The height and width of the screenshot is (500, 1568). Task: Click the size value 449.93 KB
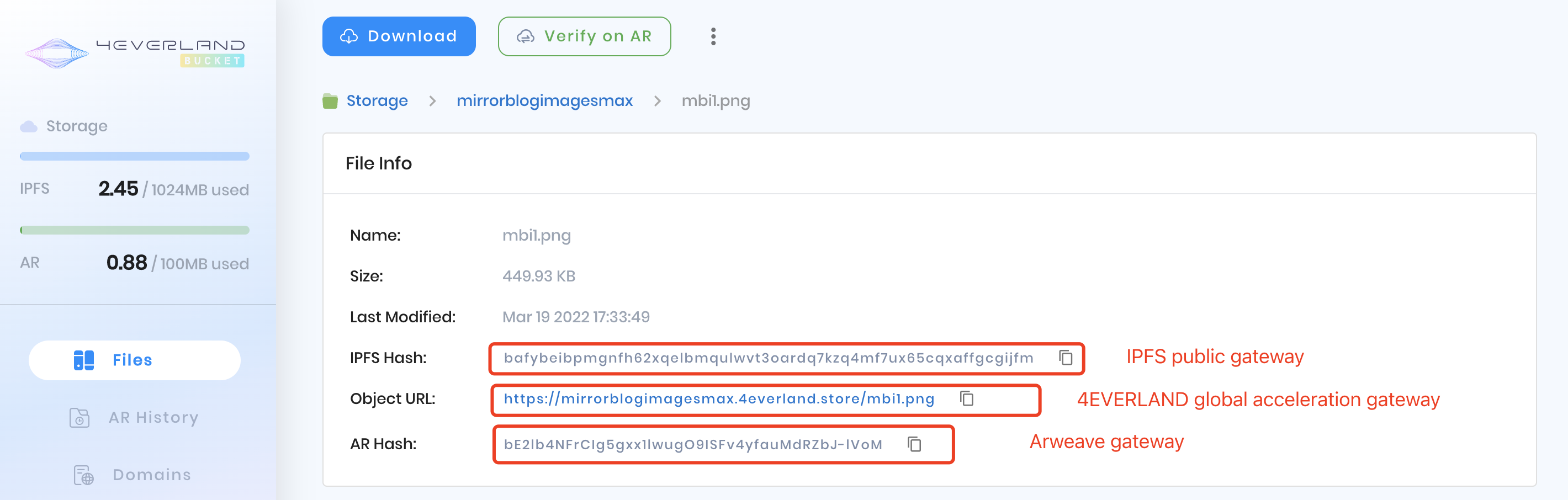539,275
